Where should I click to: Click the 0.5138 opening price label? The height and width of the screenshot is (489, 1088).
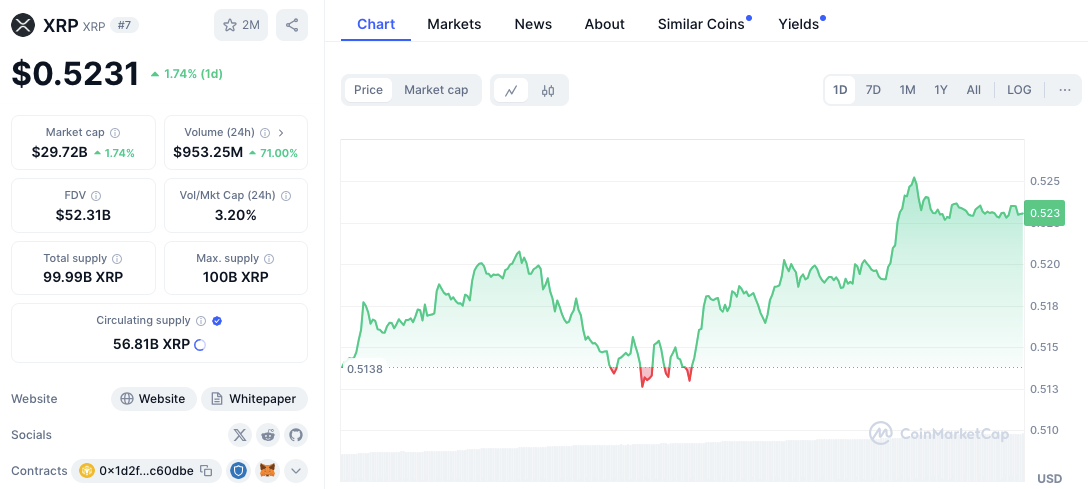365,369
